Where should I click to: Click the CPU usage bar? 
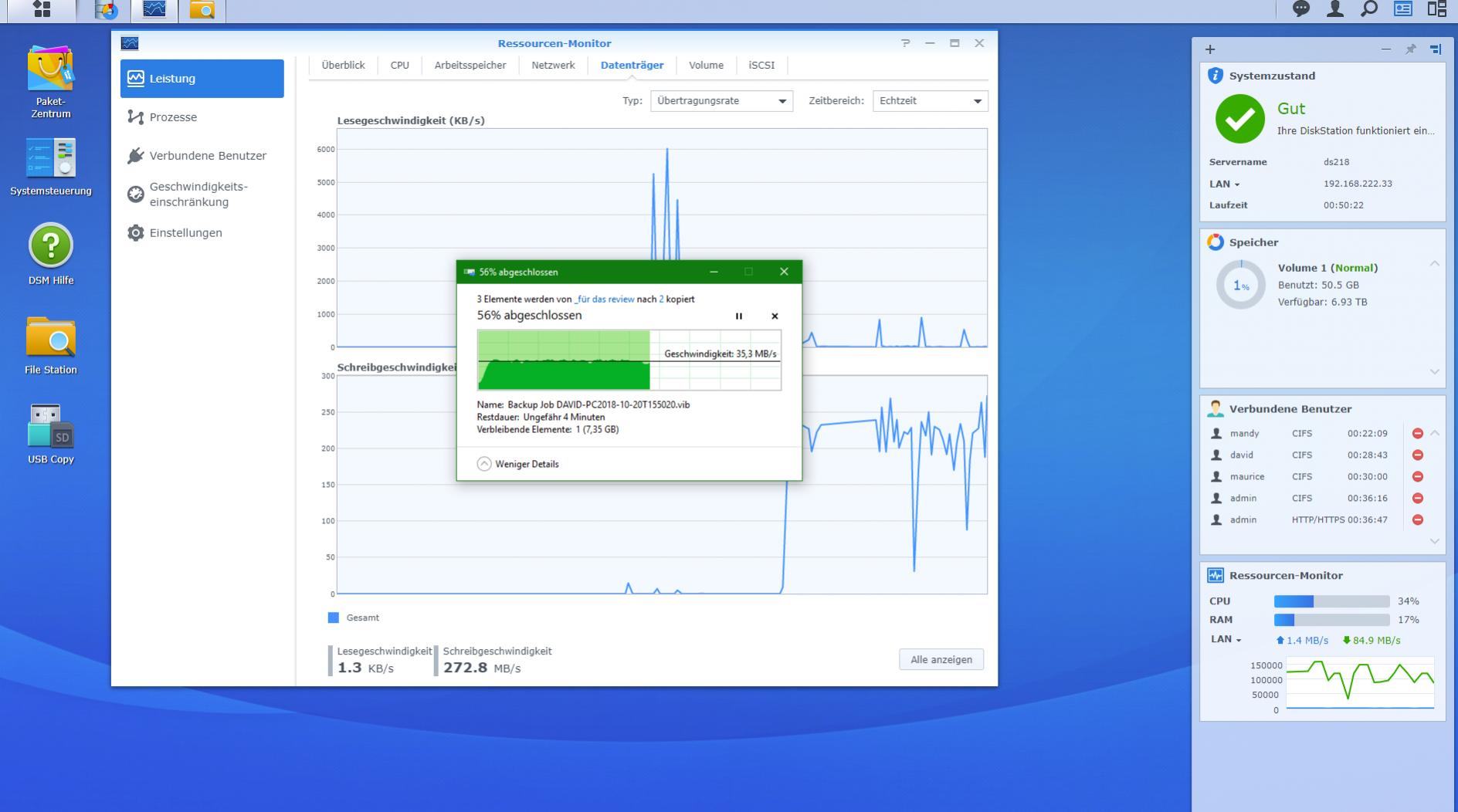pyautogui.click(x=1331, y=601)
